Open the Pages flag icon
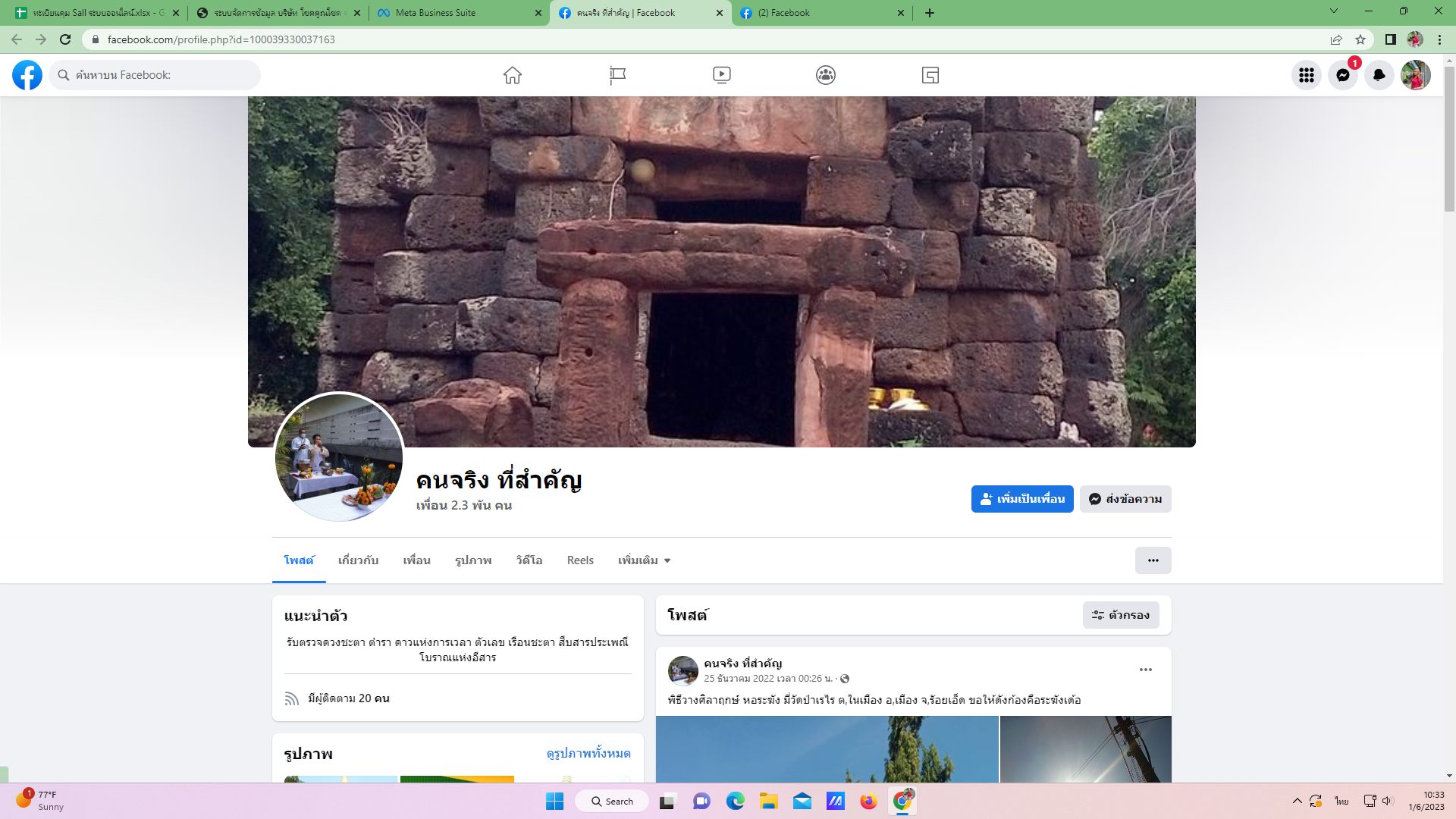Image resolution: width=1456 pixels, height=819 pixels. pyautogui.click(x=617, y=75)
